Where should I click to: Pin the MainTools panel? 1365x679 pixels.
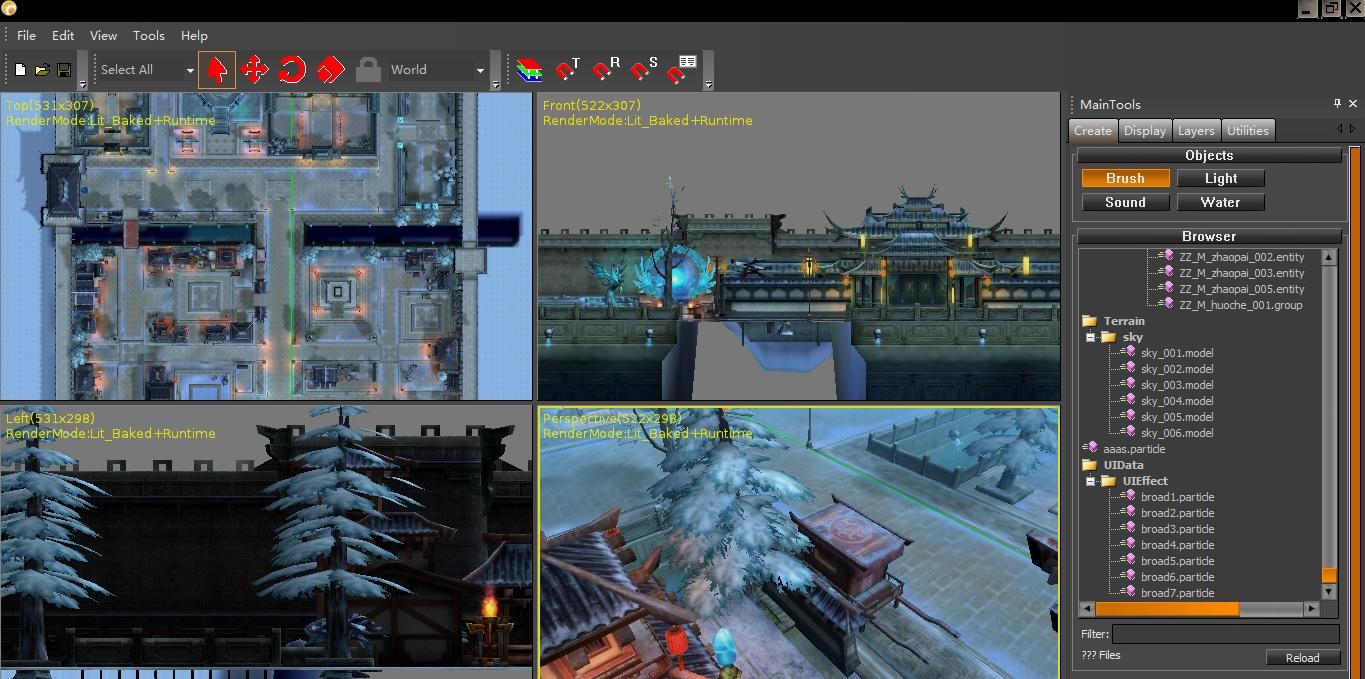tap(1337, 103)
